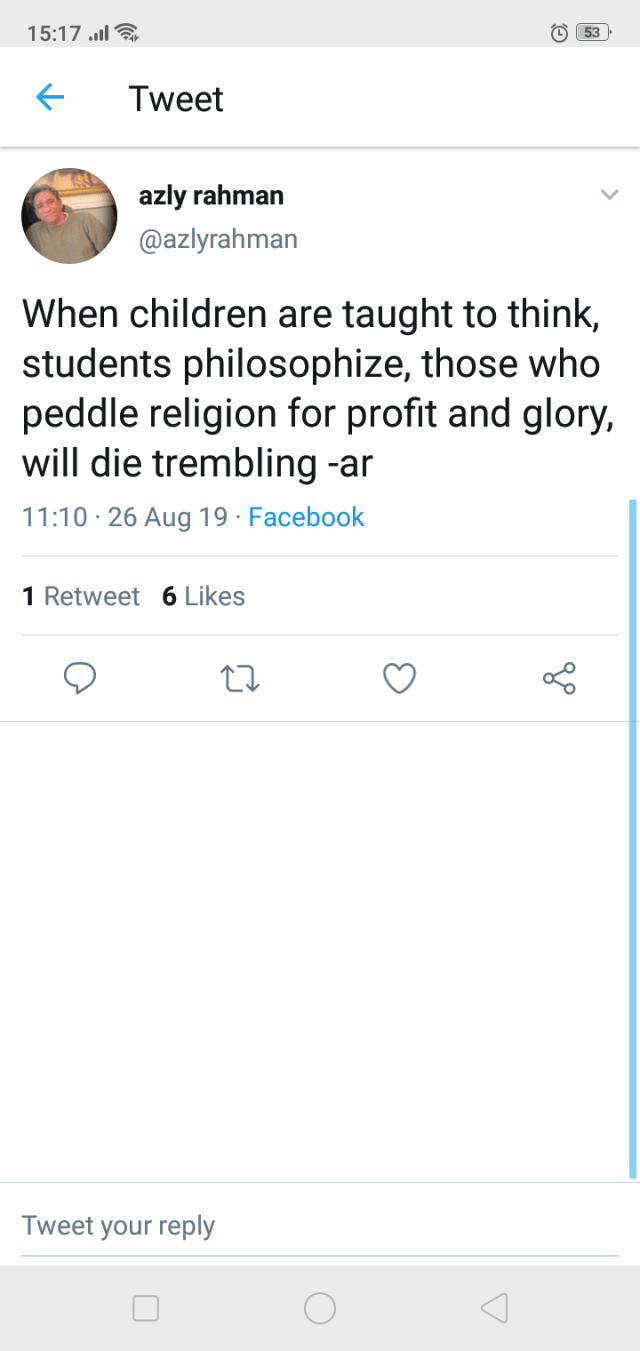View the 1 Retweet list

[81, 596]
